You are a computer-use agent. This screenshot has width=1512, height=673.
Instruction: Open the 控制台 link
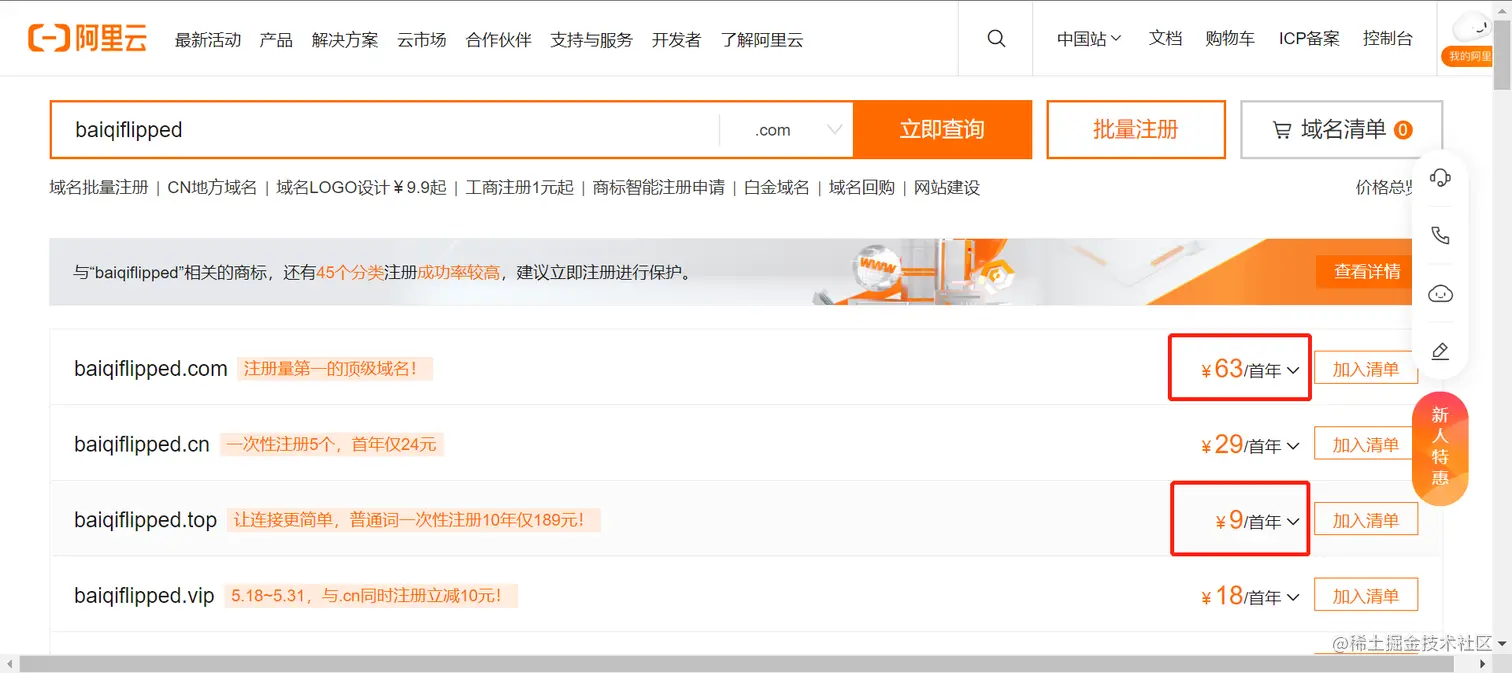1388,38
